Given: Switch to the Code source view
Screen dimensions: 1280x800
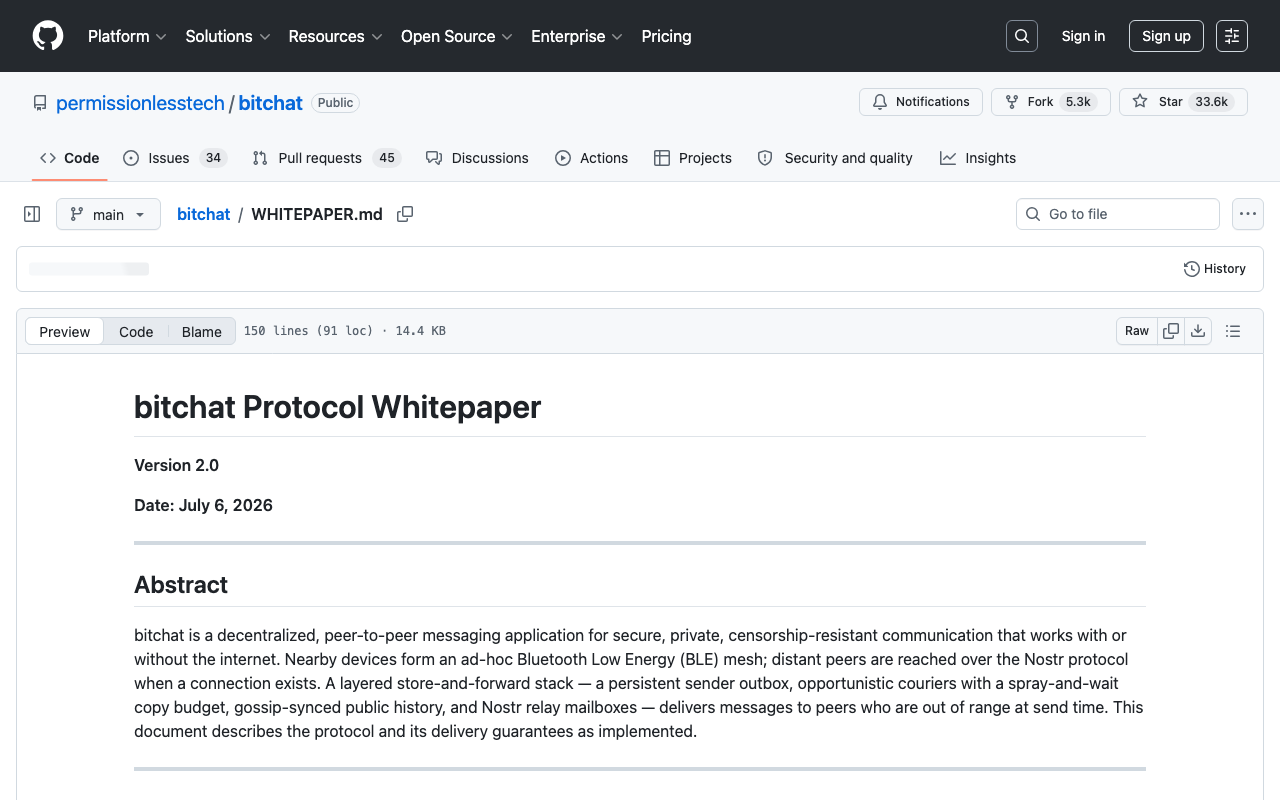Looking at the screenshot, I should (x=136, y=332).
